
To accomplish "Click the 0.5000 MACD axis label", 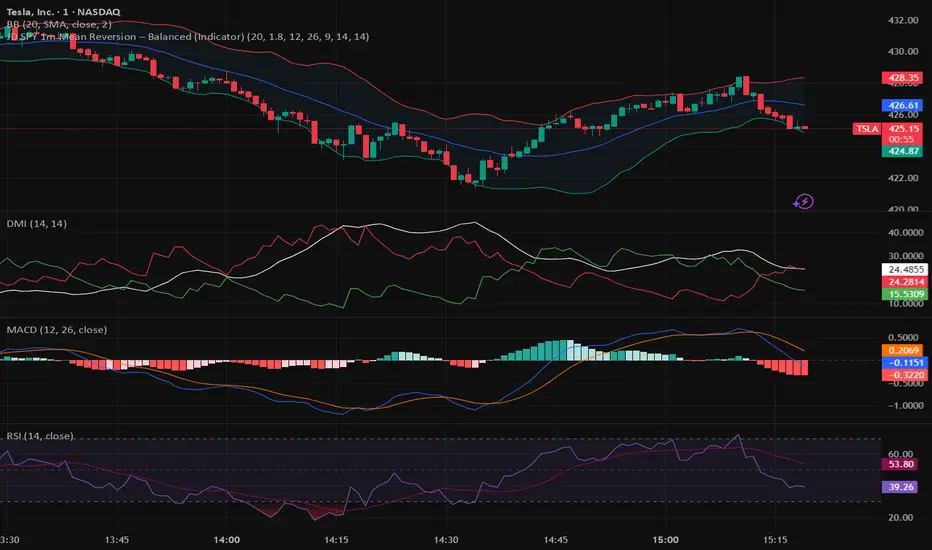I will [905, 337].
